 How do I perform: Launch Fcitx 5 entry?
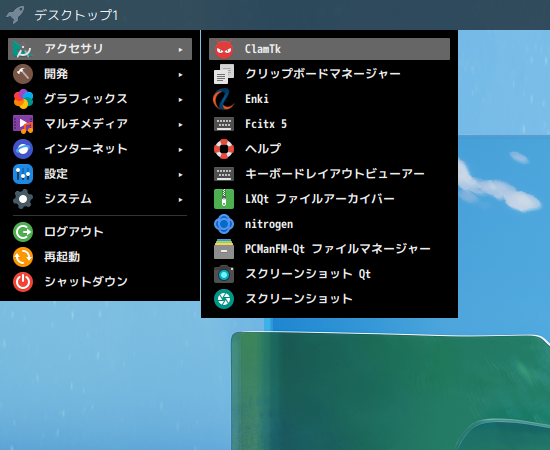point(329,124)
